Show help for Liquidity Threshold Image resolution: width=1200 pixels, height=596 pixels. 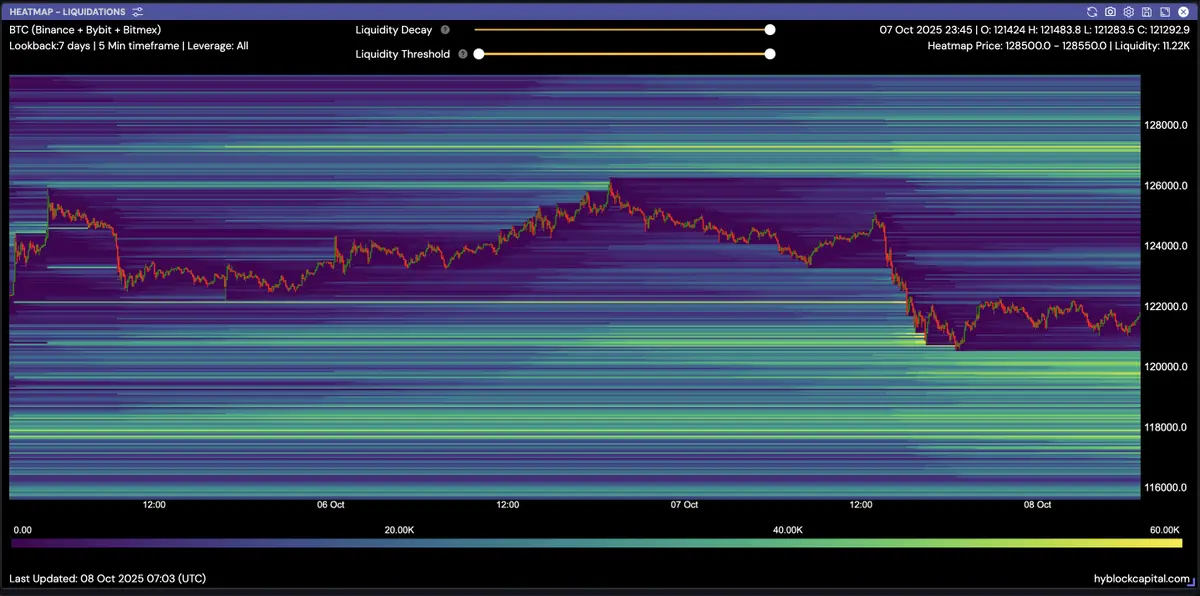click(x=463, y=54)
